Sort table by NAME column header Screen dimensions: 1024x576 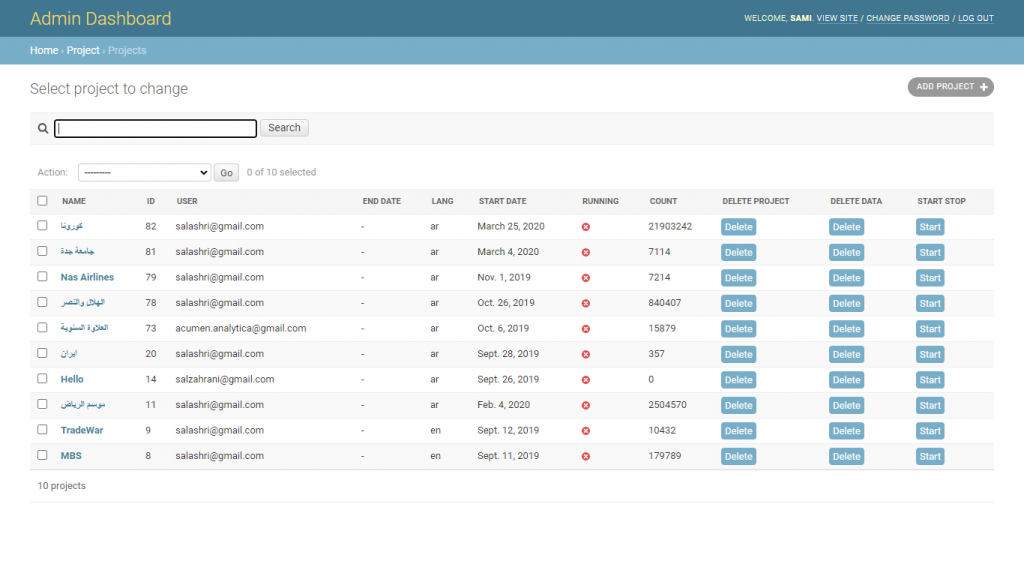(74, 201)
